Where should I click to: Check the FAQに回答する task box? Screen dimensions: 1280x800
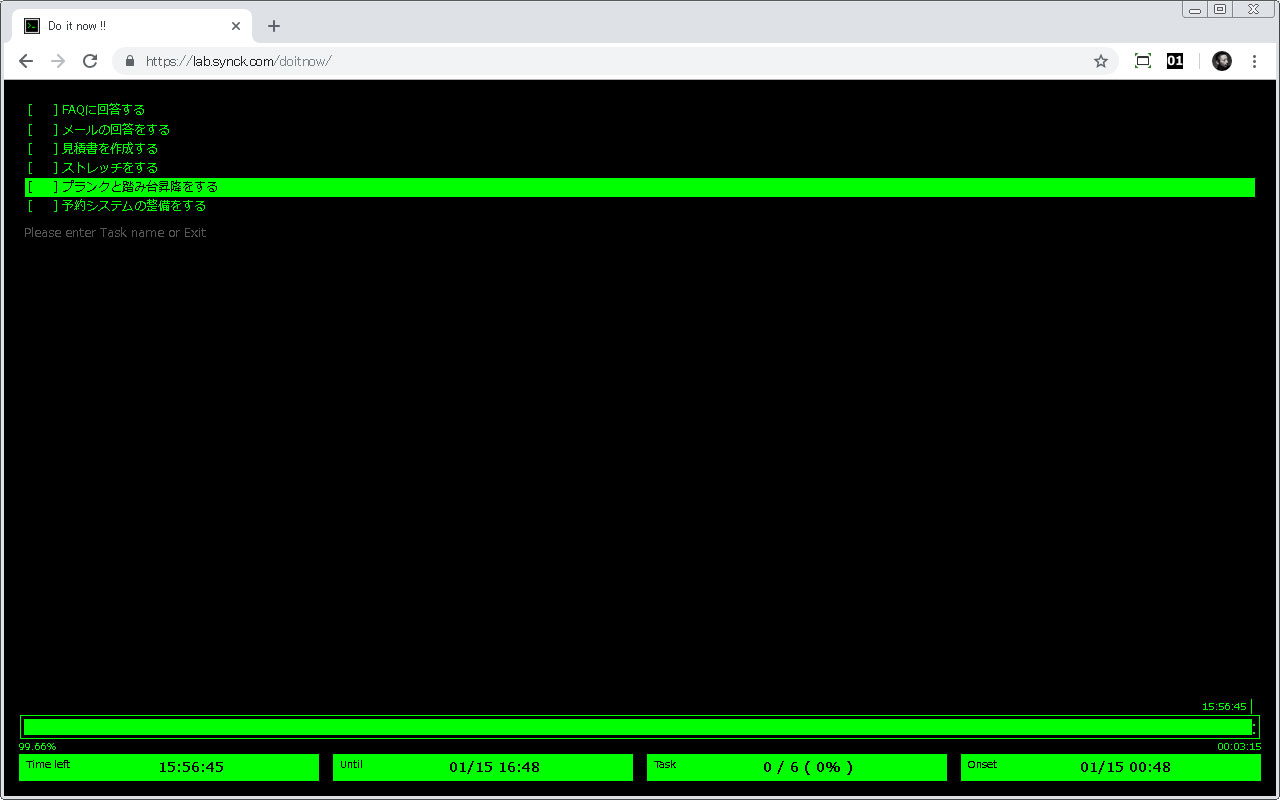tap(43, 110)
